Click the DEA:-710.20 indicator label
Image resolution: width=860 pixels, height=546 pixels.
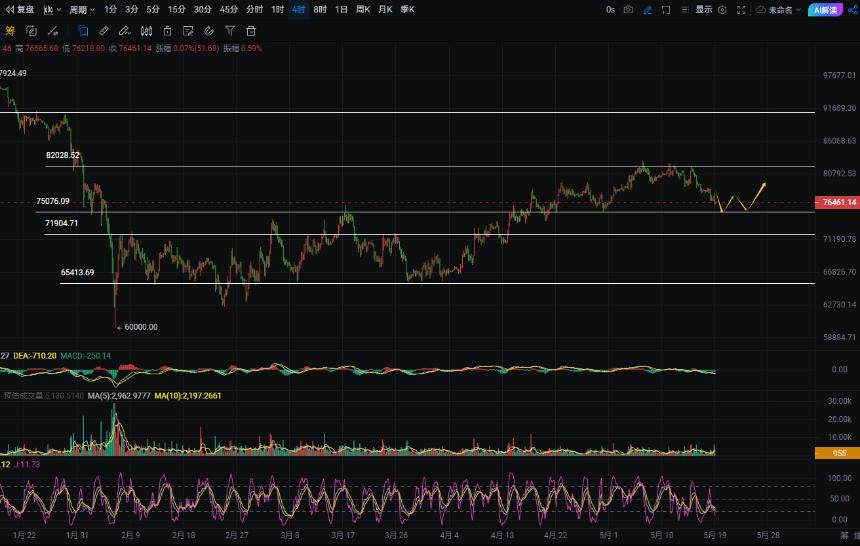click(x=35, y=356)
